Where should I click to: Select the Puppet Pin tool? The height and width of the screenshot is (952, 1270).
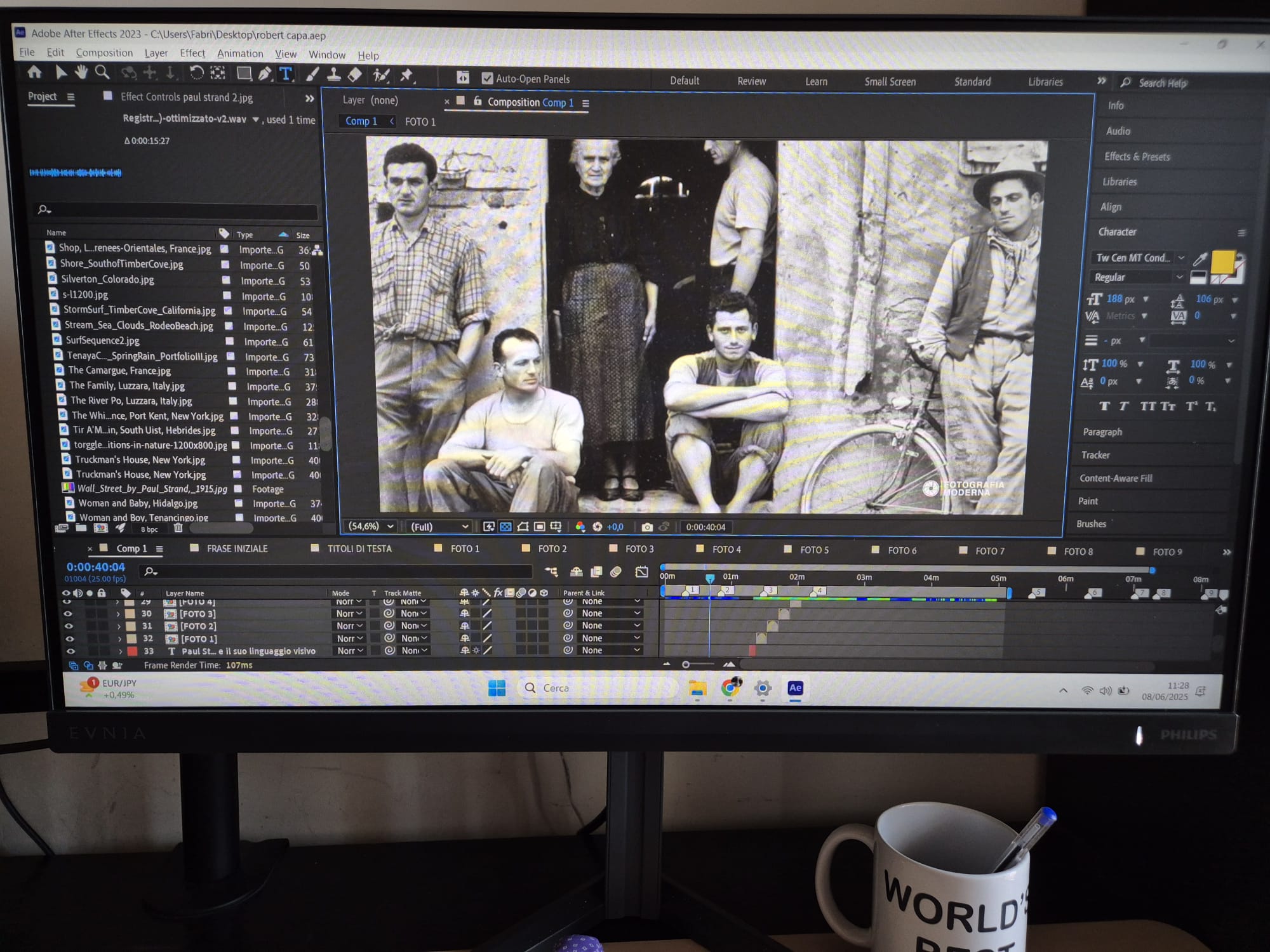[x=406, y=76]
